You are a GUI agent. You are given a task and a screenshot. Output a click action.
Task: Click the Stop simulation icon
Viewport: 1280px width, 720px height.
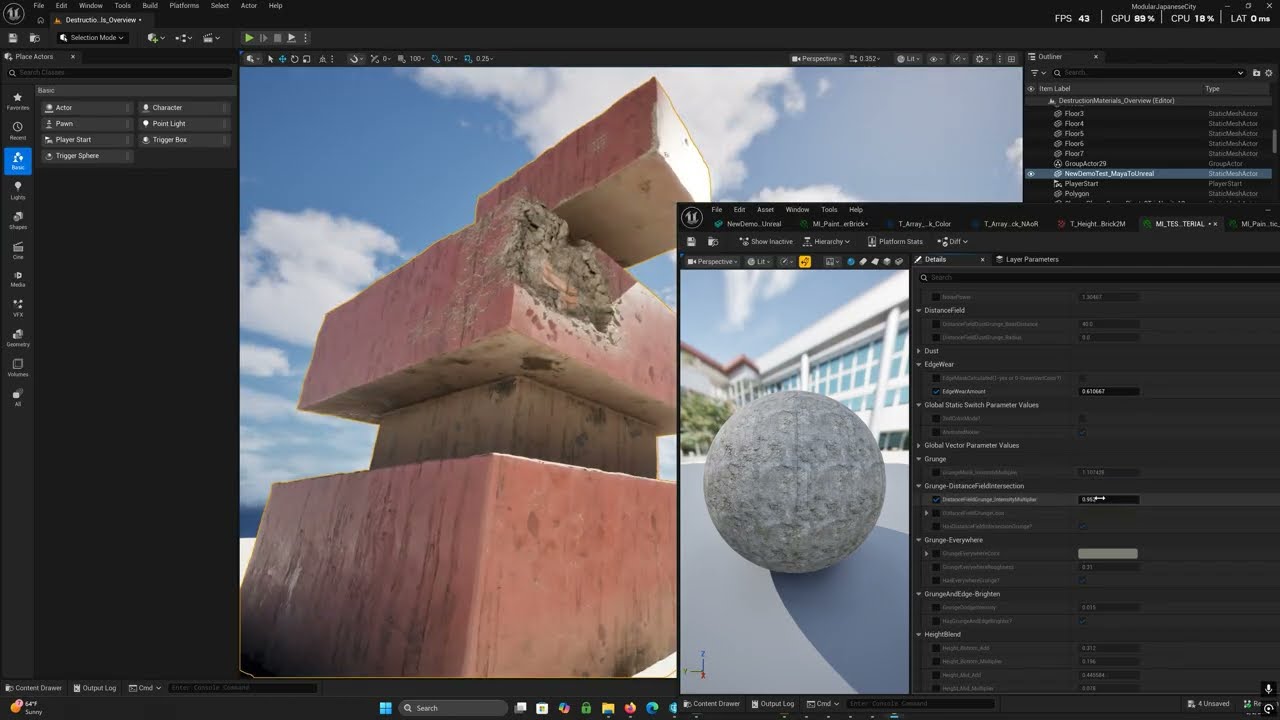click(x=277, y=38)
